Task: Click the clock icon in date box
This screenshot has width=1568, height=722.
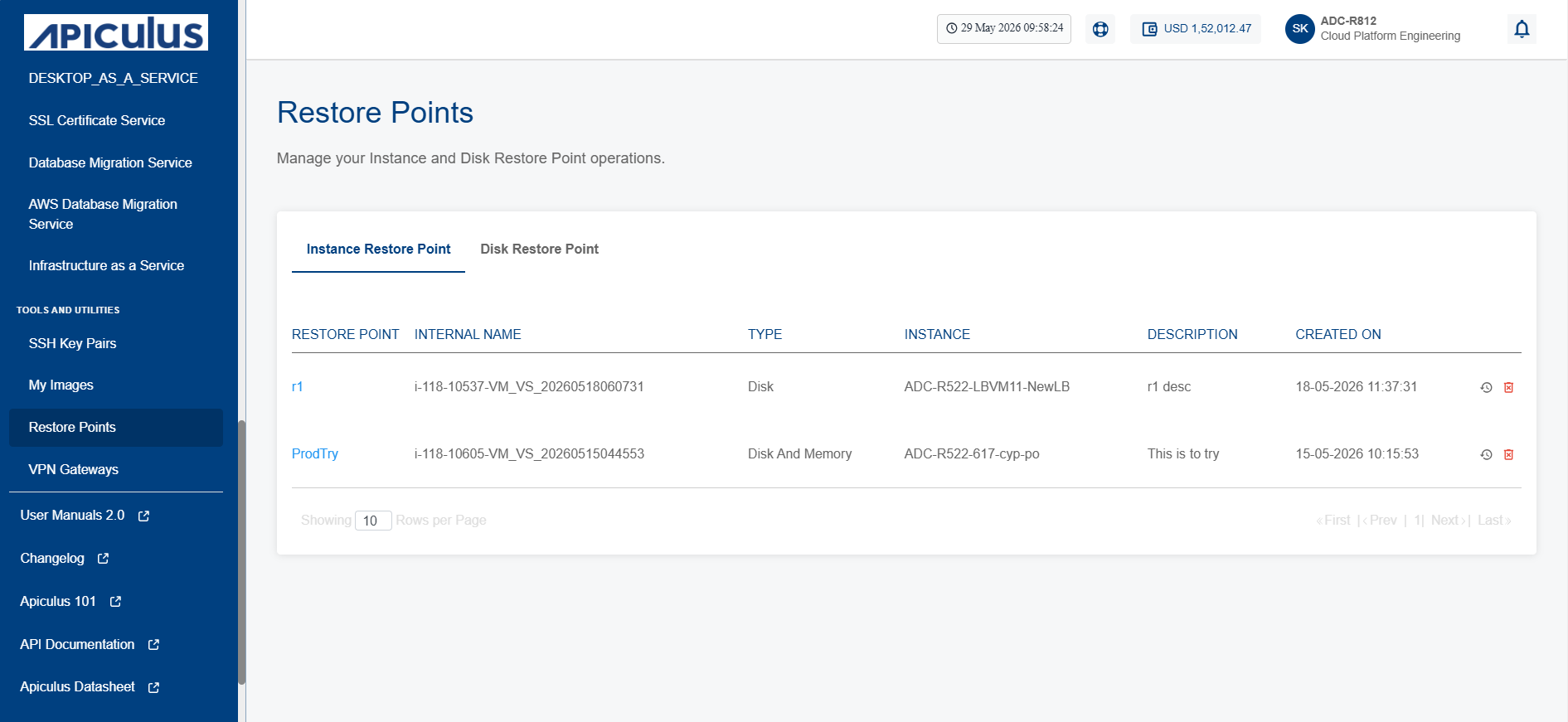Action: (952, 28)
